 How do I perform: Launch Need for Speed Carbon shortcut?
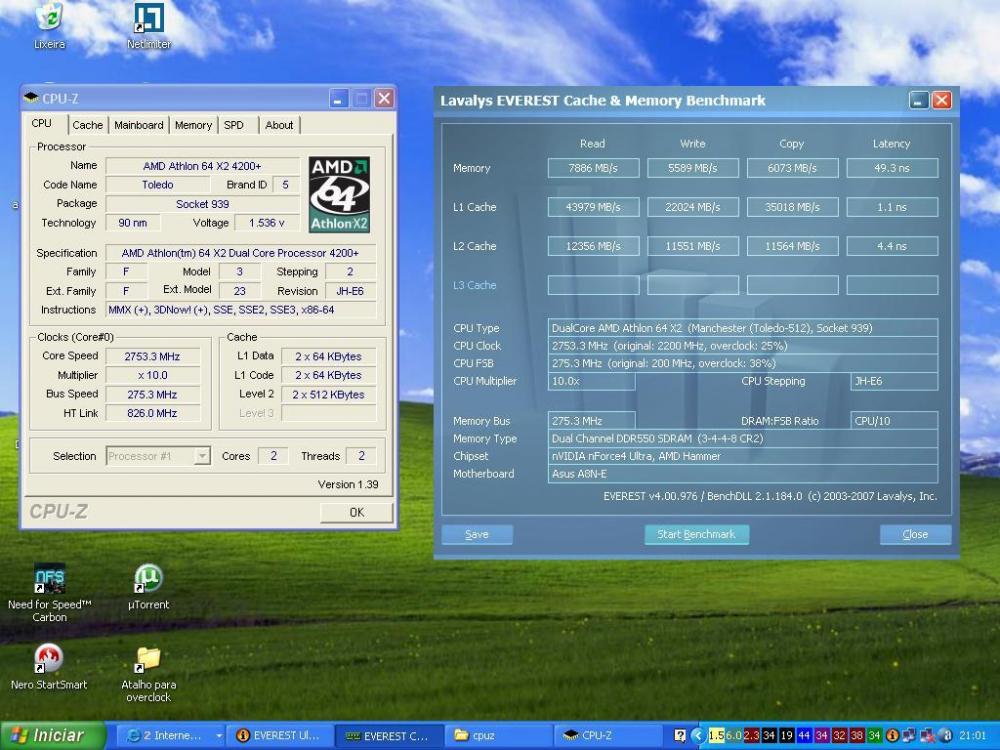coord(49,579)
